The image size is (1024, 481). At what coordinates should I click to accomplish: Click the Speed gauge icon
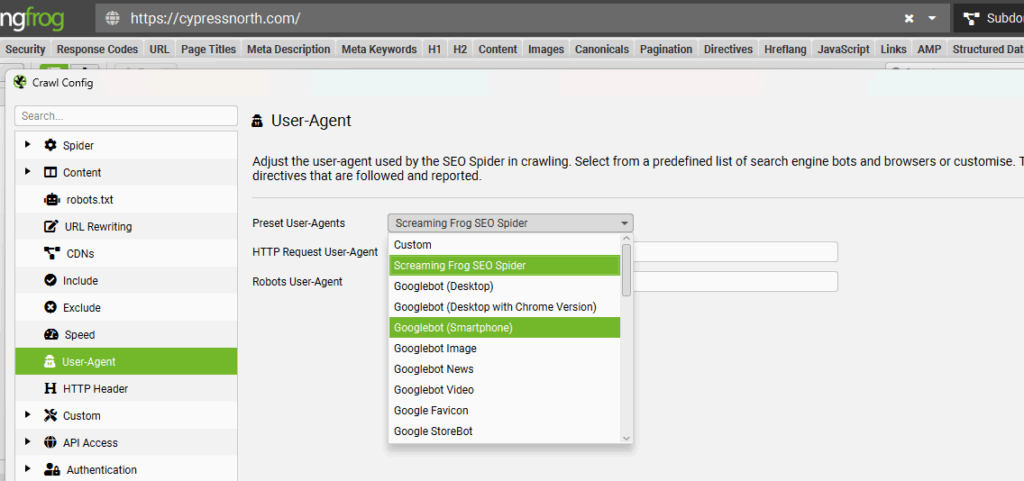pyautogui.click(x=51, y=335)
